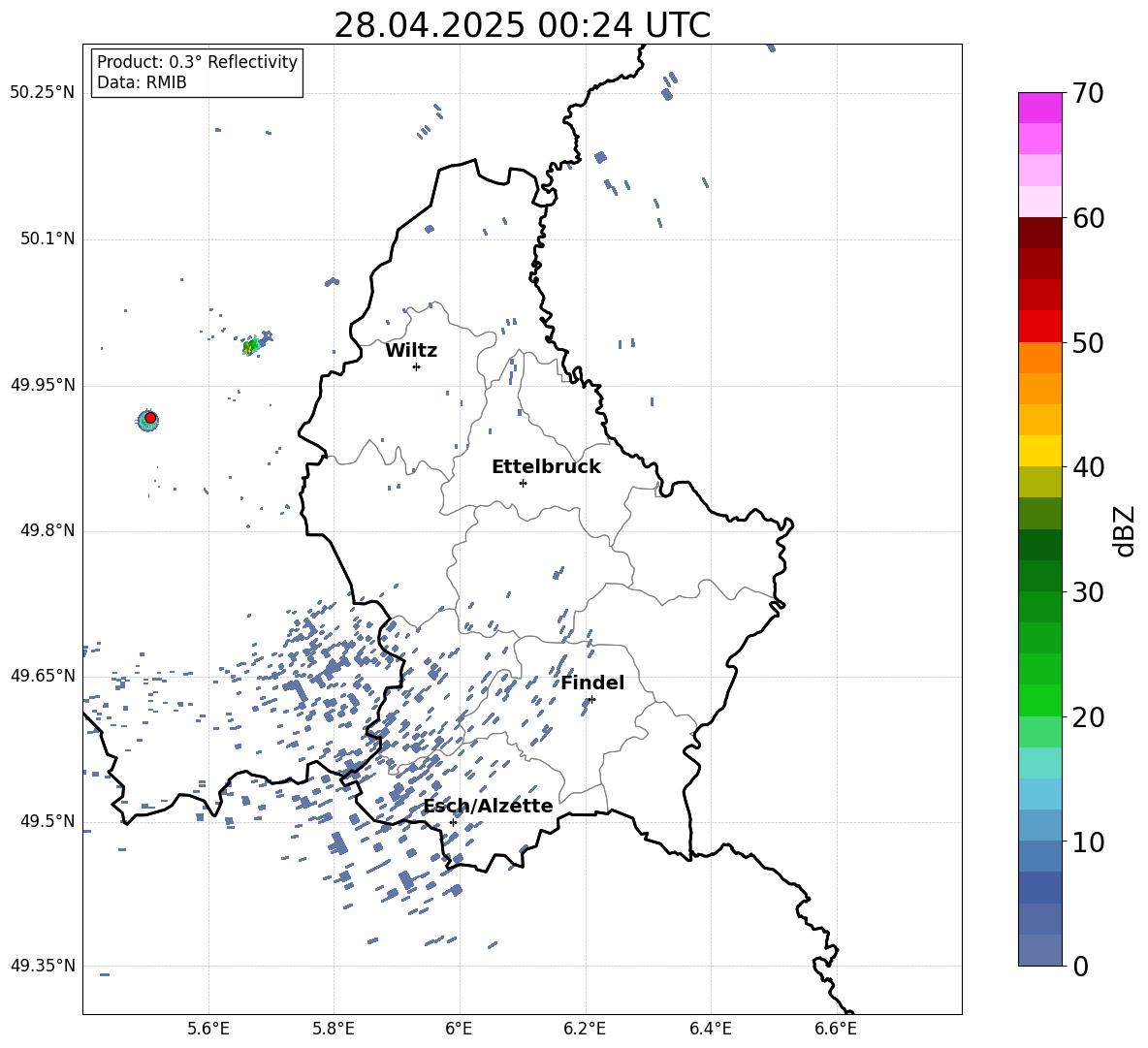Click the red high-reflectivity dot echo

point(150,418)
